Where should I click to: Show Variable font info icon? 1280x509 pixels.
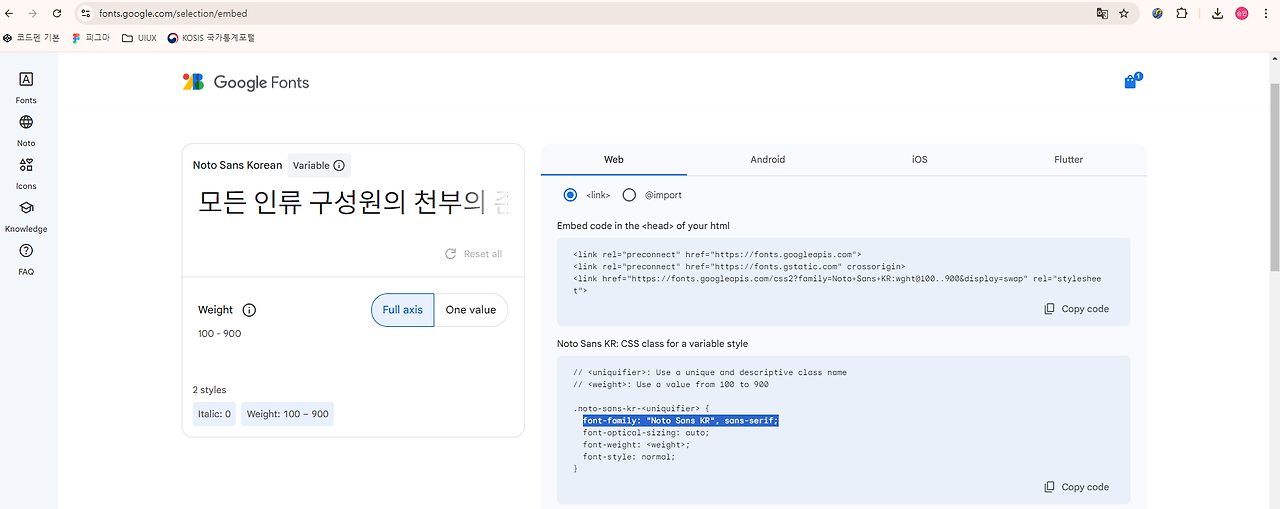pos(339,166)
